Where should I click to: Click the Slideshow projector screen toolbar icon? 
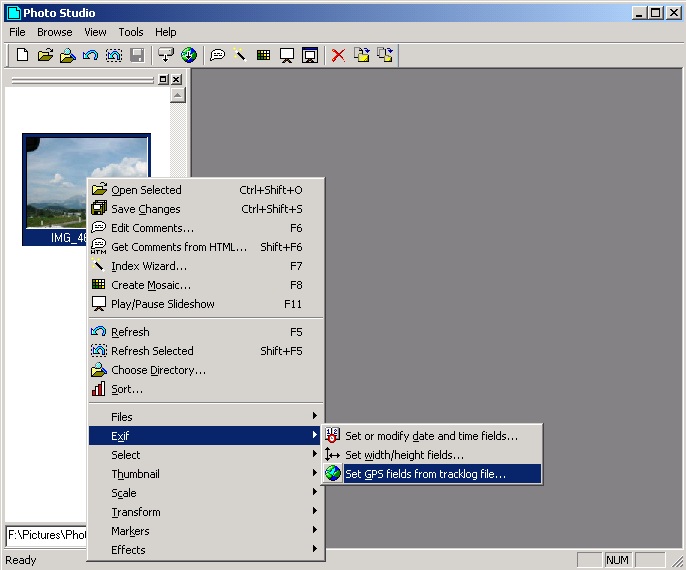287,55
